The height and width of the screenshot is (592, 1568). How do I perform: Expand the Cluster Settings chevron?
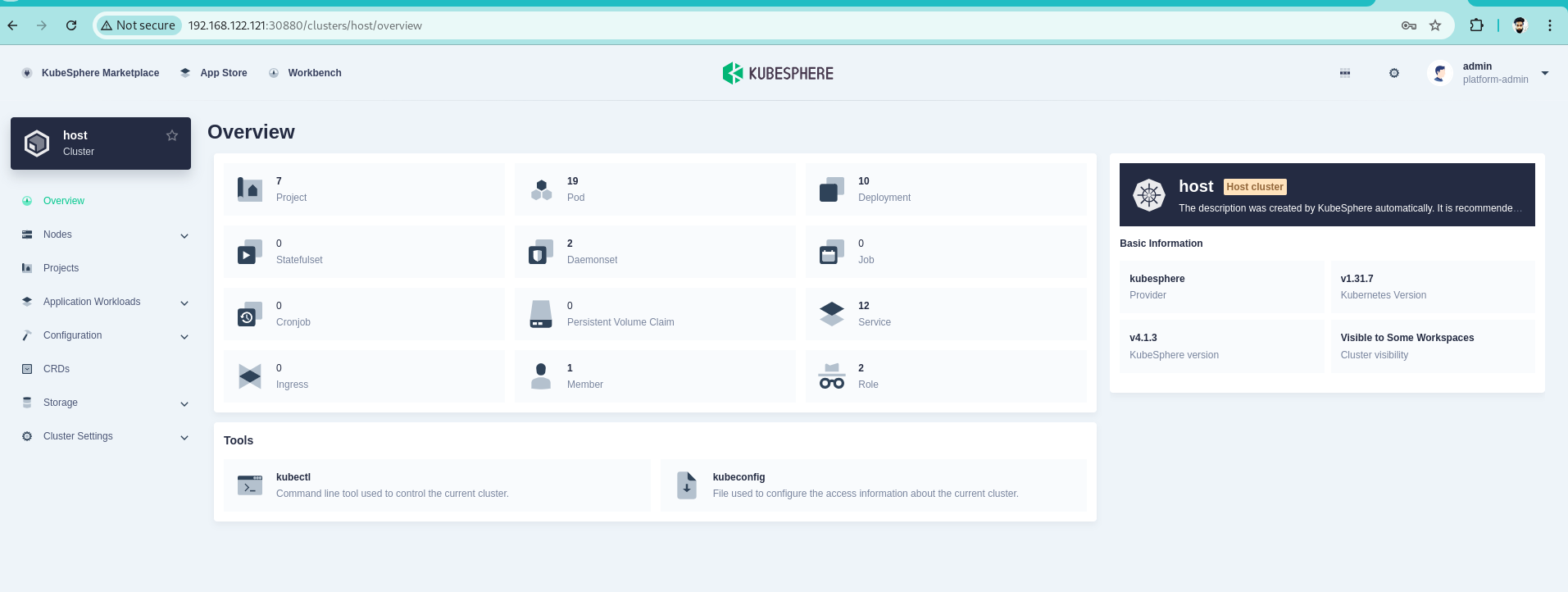184,437
